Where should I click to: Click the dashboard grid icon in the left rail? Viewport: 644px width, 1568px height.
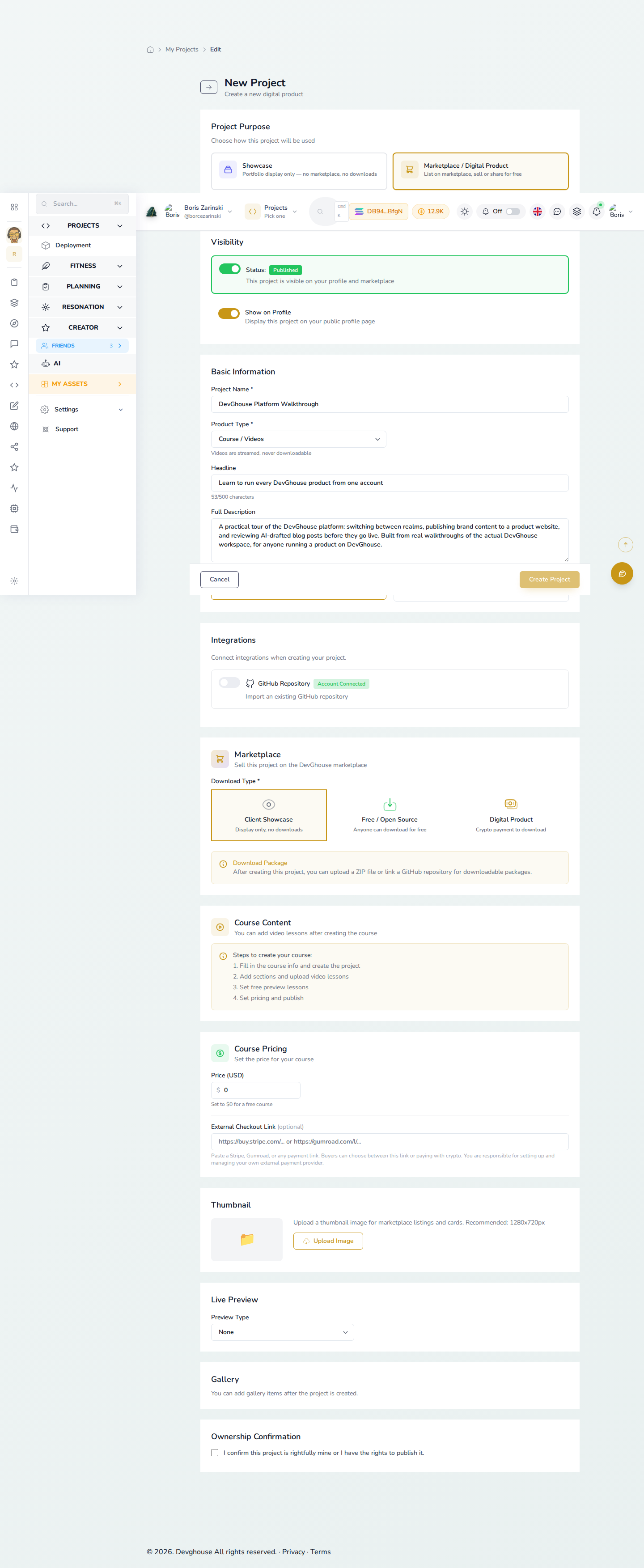(x=14, y=207)
